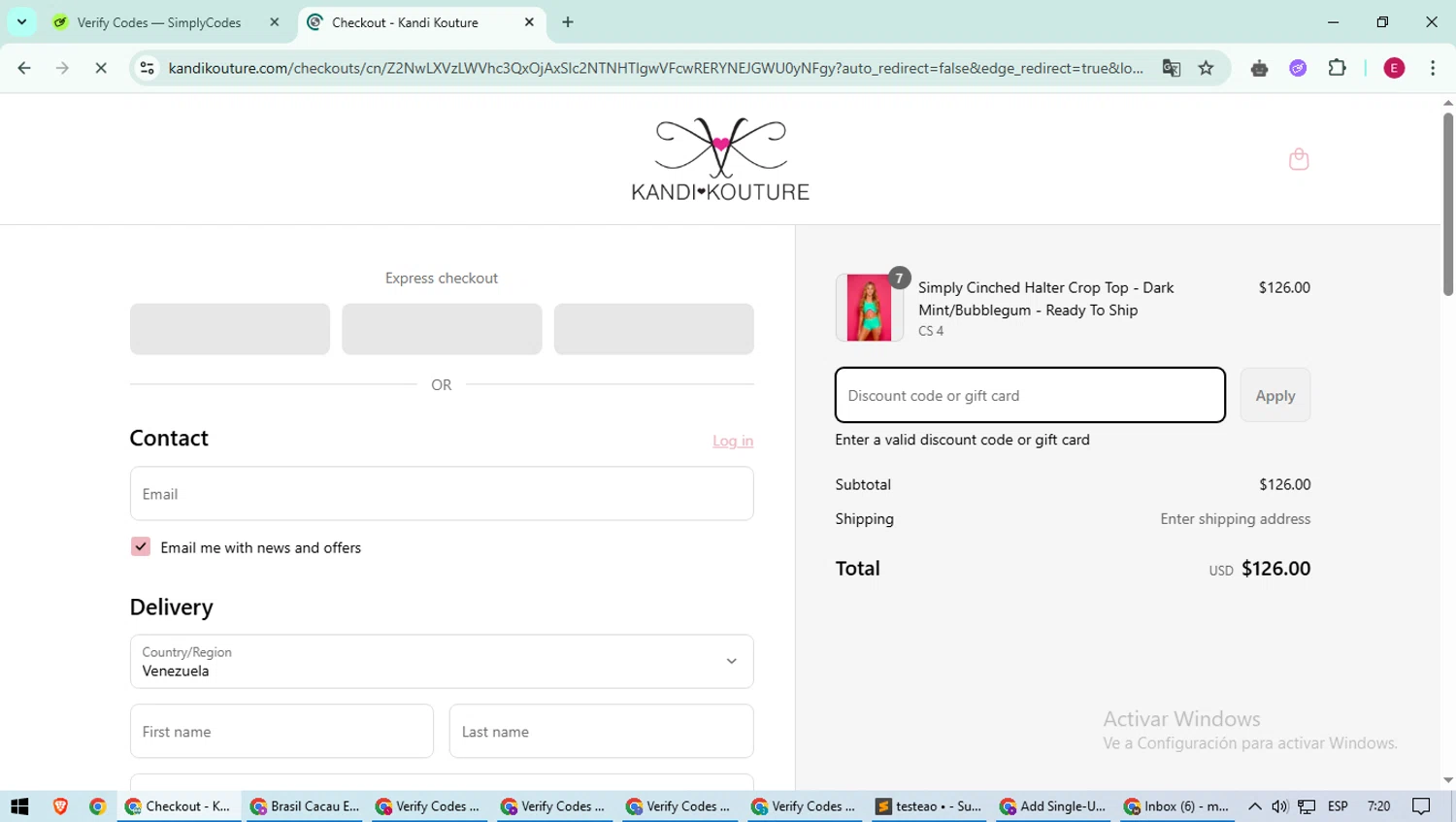Screen dimensions: 1456x822
Task: Open the Chrome profile avatar E
Action: (x=1394, y=68)
